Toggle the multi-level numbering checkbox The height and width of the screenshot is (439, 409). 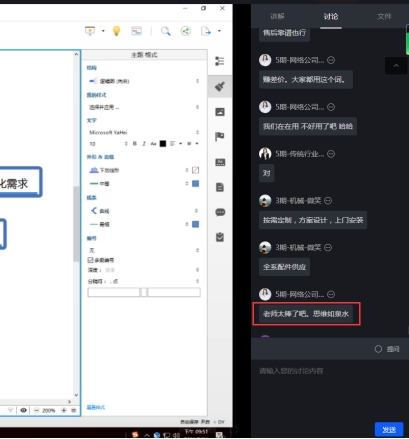pos(90,260)
